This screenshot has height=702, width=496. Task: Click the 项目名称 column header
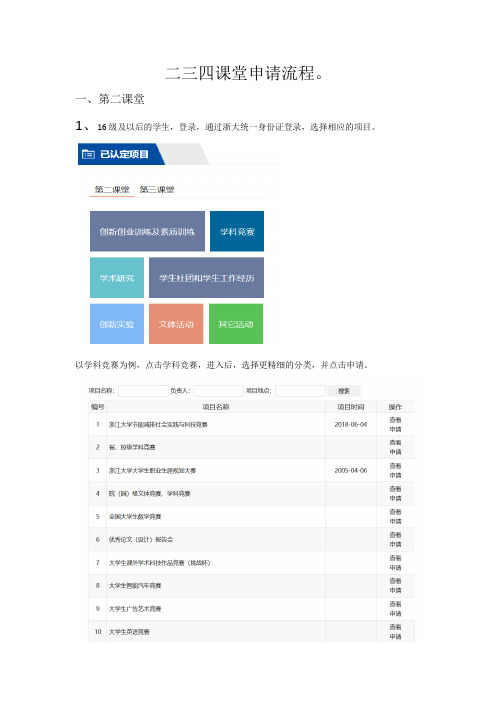[x=216, y=407]
